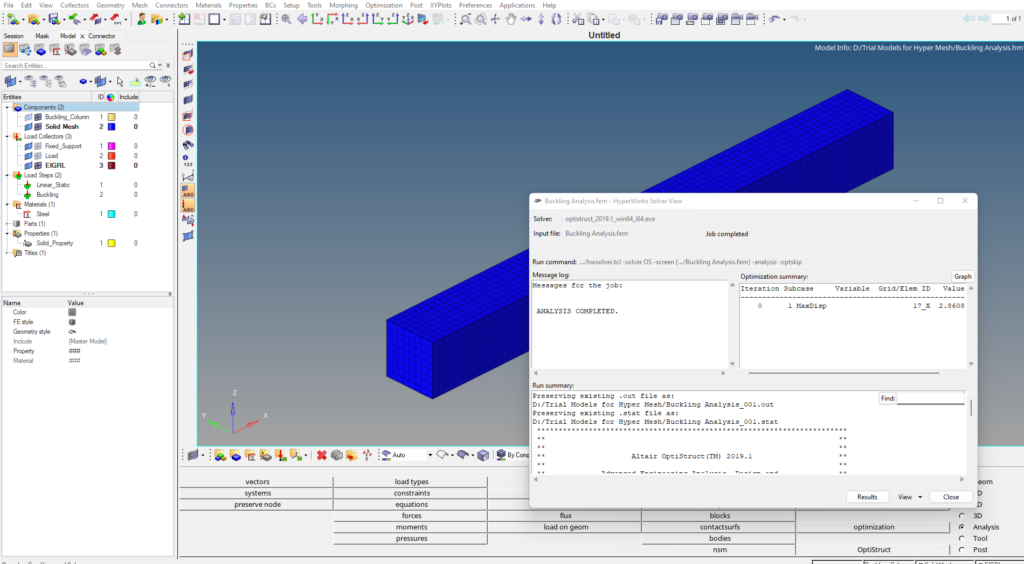This screenshot has height=564, width=1024.
Task: Open the Optimization menu
Action: 383,5
